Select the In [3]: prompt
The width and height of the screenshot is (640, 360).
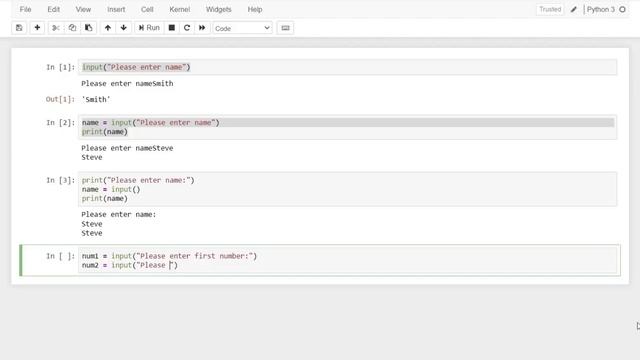pyautogui.click(x=60, y=180)
